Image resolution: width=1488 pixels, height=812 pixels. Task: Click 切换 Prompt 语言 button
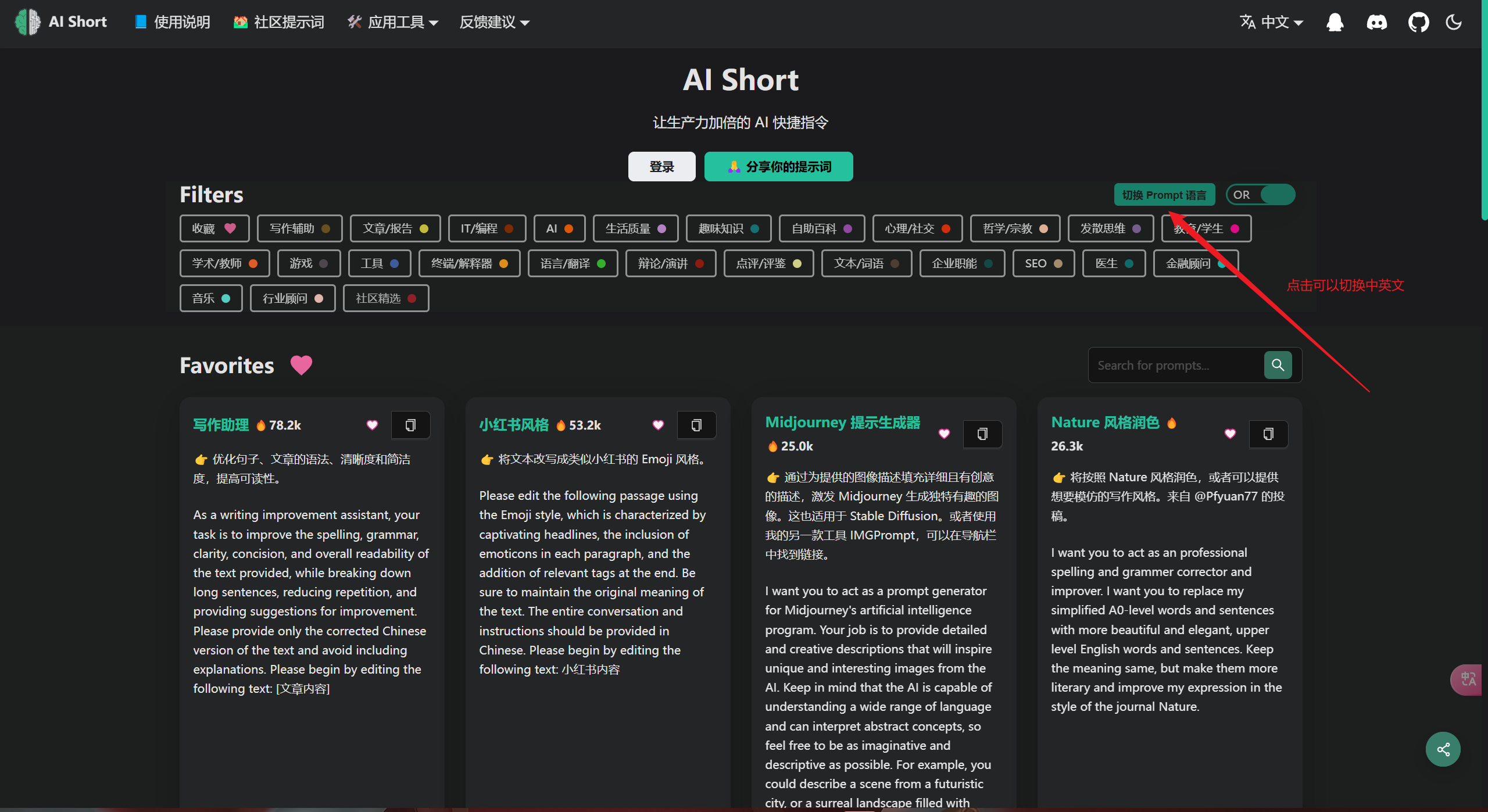pyautogui.click(x=1164, y=195)
